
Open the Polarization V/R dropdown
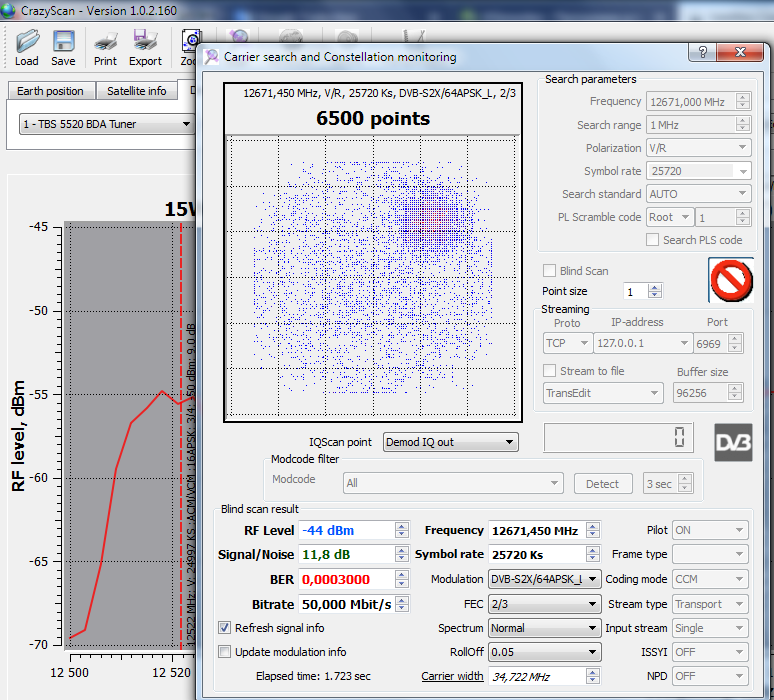coord(698,148)
